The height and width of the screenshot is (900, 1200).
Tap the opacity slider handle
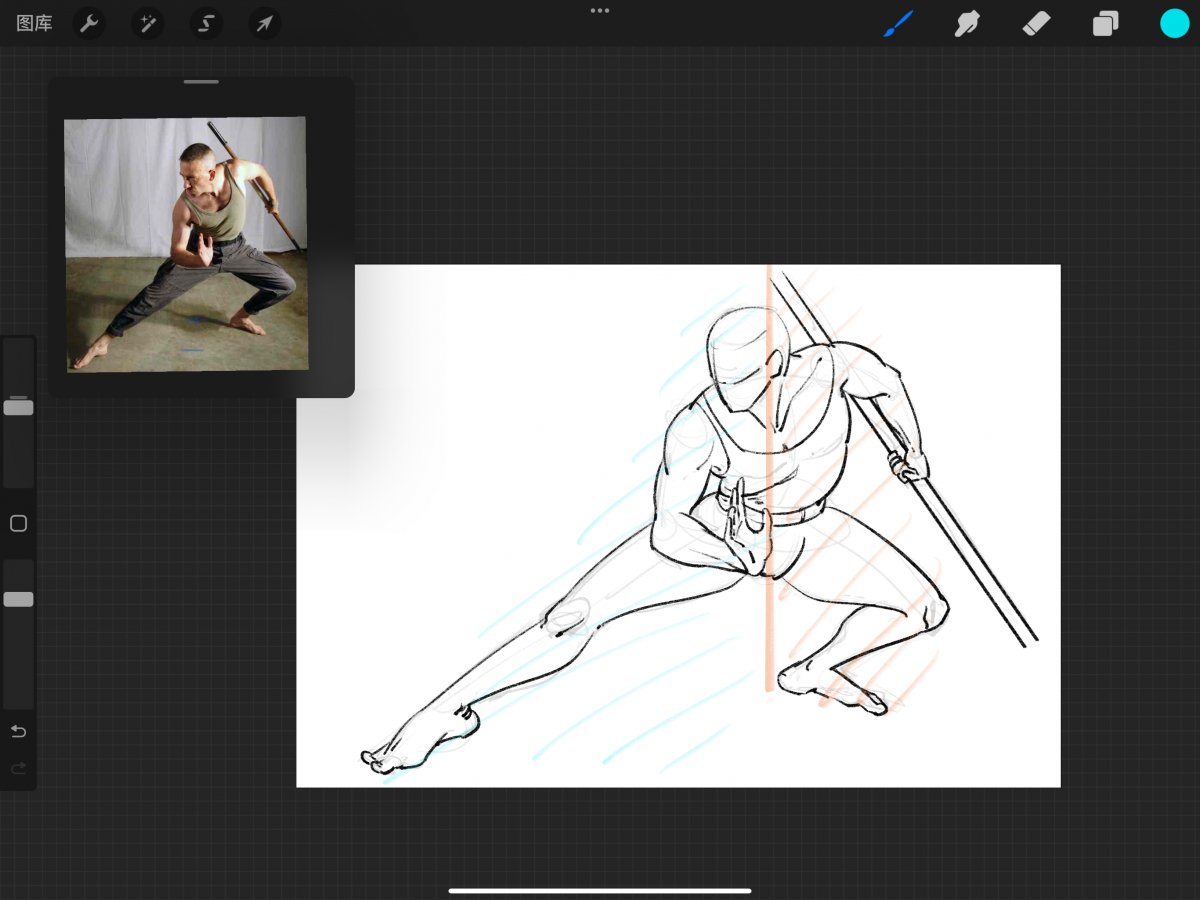tap(18, 597)
